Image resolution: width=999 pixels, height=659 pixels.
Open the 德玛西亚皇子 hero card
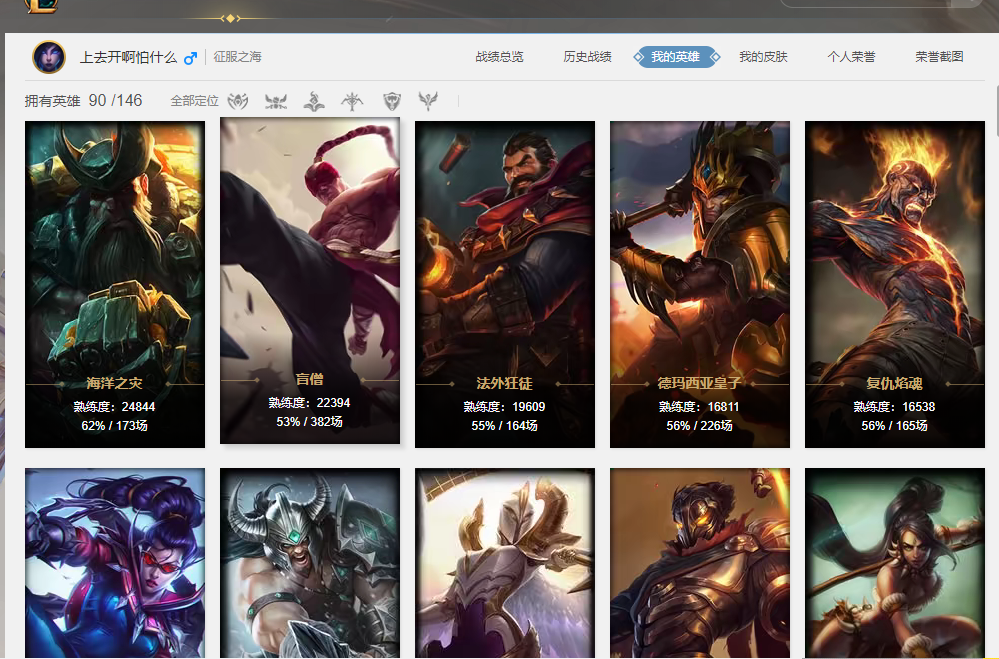pyautogui.click(x=700, y=284)
